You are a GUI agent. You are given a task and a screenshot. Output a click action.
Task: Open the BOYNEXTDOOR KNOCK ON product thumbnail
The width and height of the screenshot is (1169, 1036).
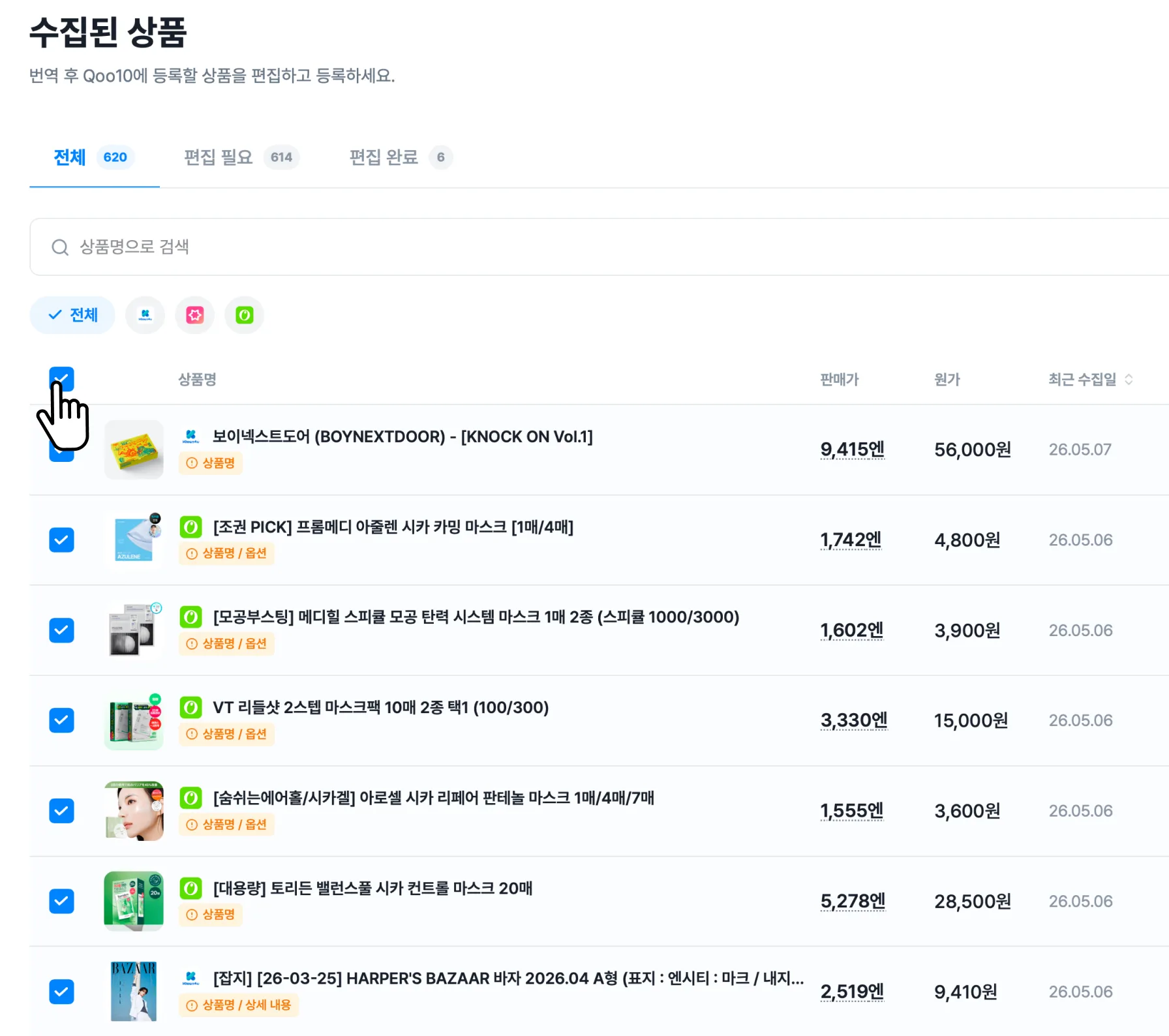[x=134, y=449]
